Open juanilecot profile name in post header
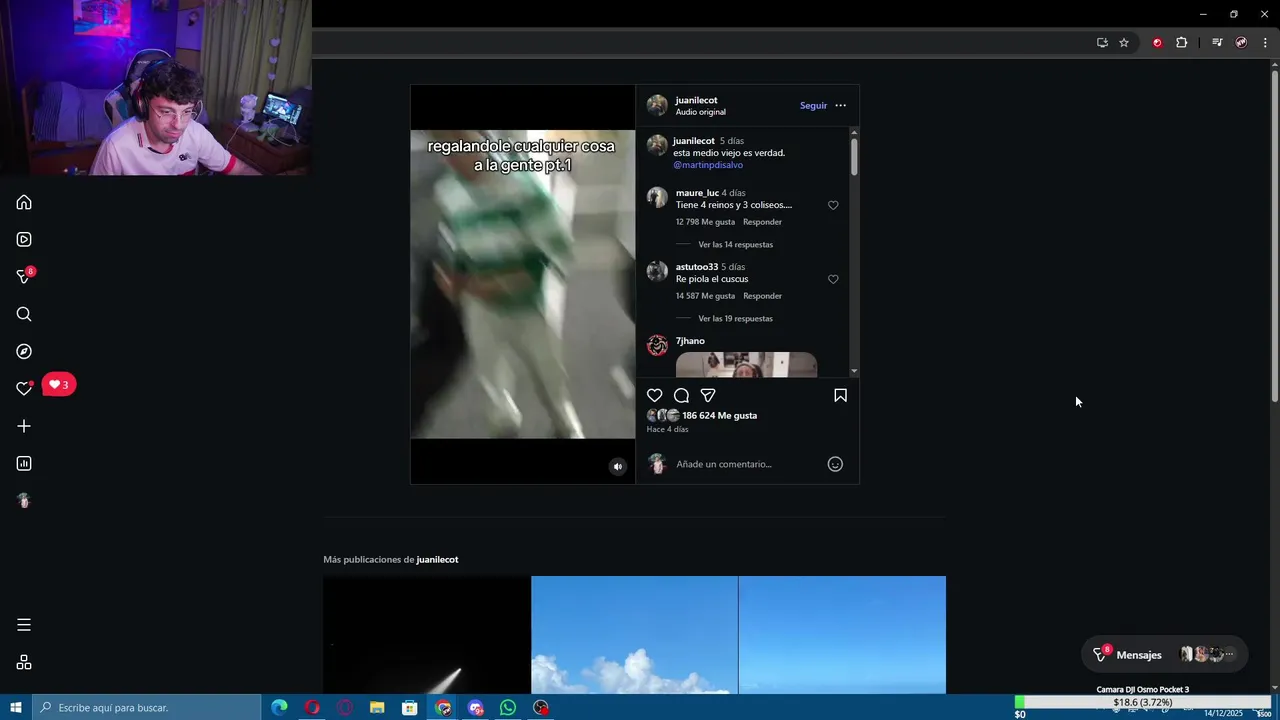 pyautogui.click(x=696, y=100)
